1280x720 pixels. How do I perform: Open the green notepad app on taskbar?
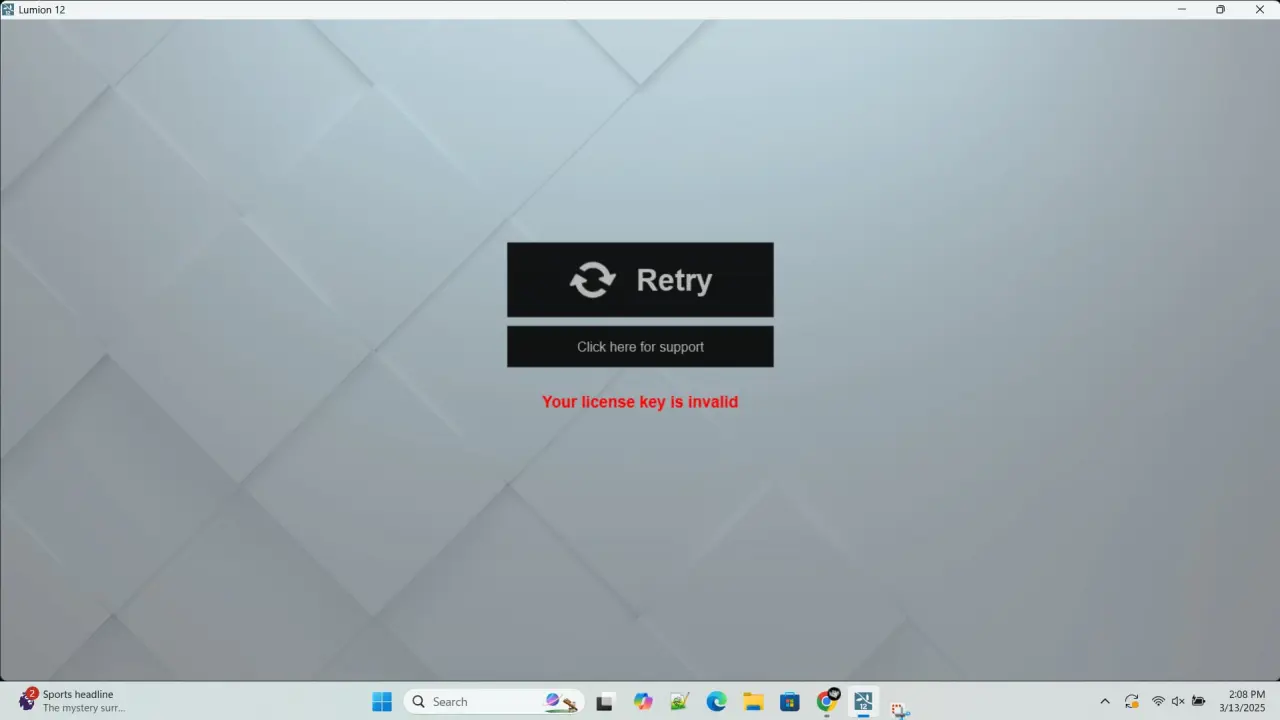click(680, 702)
